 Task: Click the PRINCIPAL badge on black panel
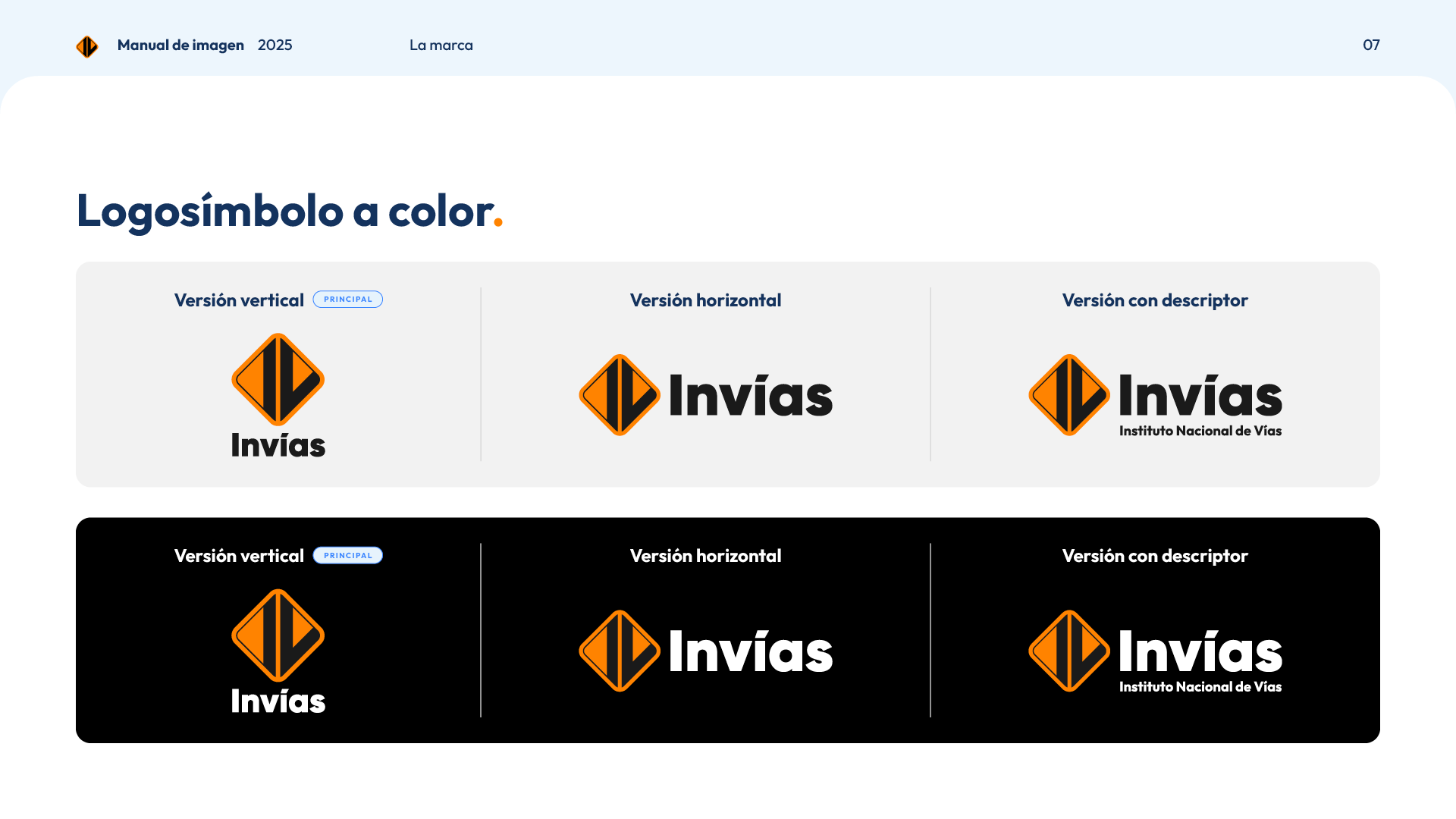click(348, 556)
